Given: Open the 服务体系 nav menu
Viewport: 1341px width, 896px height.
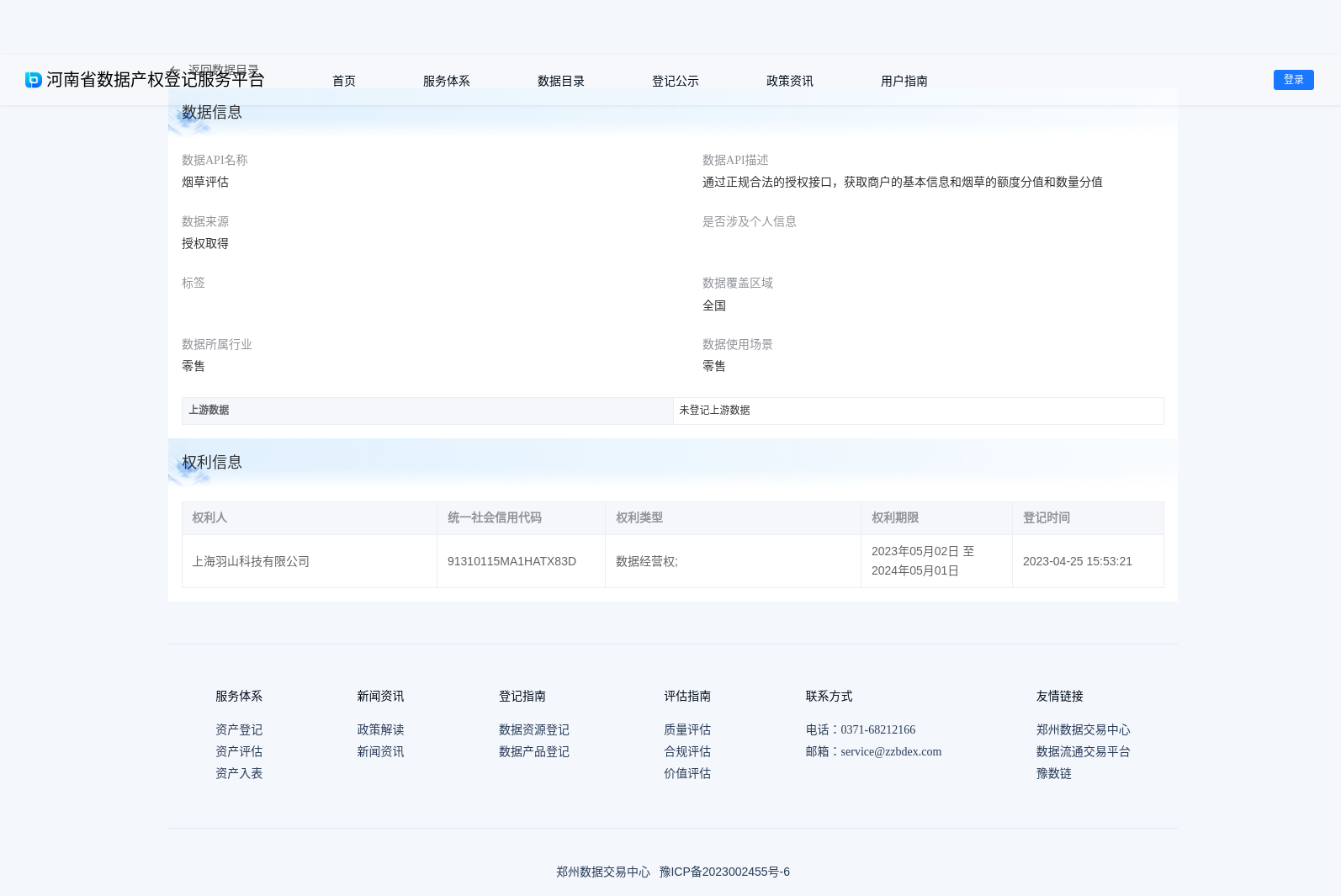Looking at the screenshot, I should [447, 81].
